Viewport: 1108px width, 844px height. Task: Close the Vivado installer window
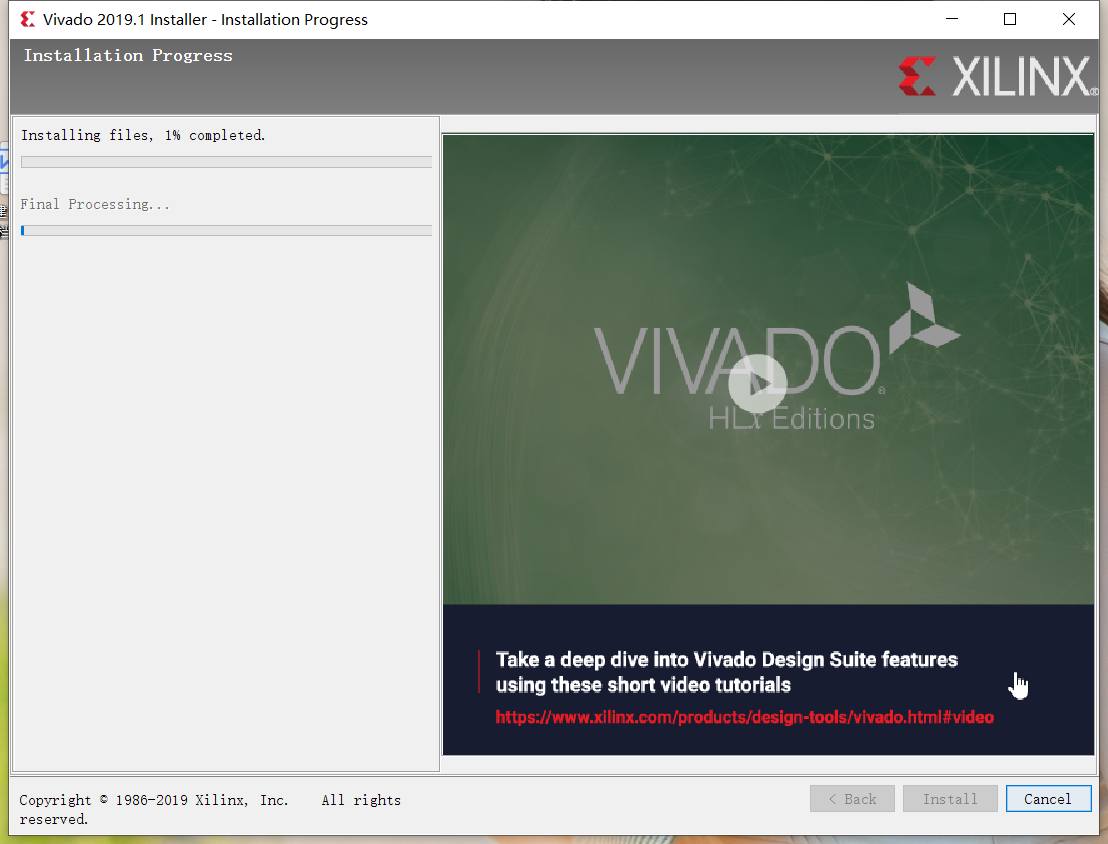[1068, 19]
